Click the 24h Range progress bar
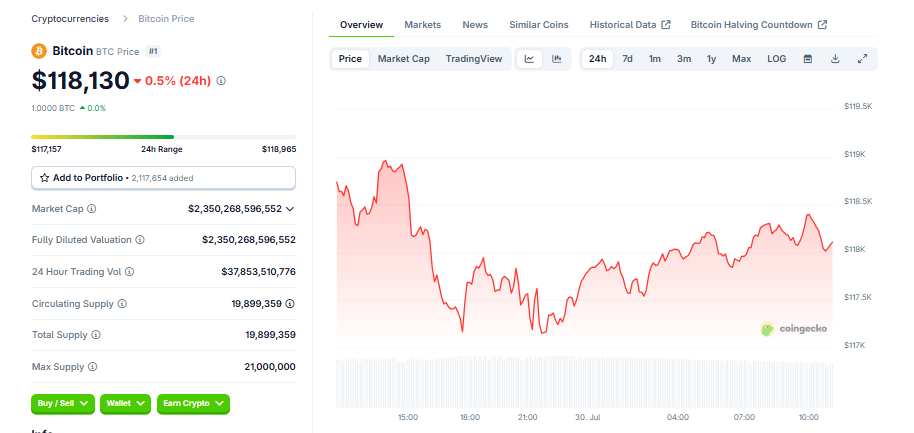 [163, 137]
